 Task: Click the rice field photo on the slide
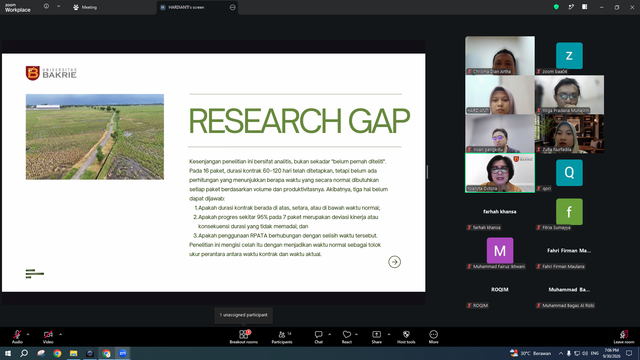click(95, 137)
